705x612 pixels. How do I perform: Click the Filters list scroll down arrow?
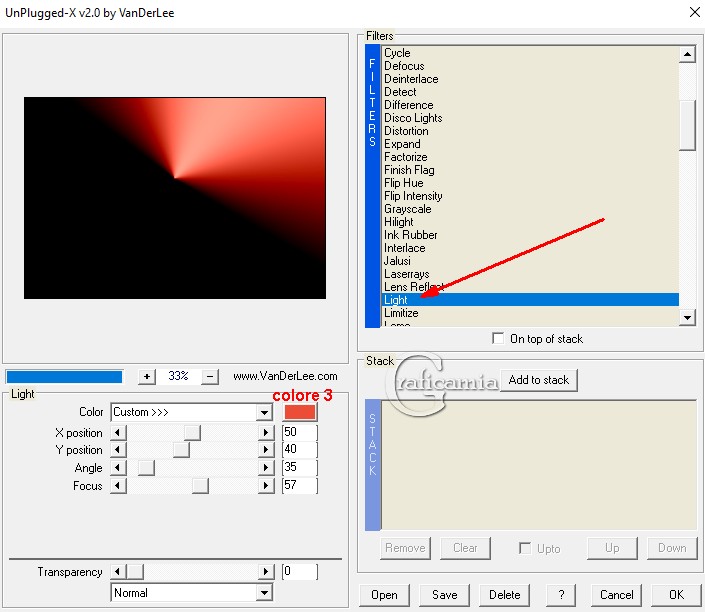click(x=687, y=317)
